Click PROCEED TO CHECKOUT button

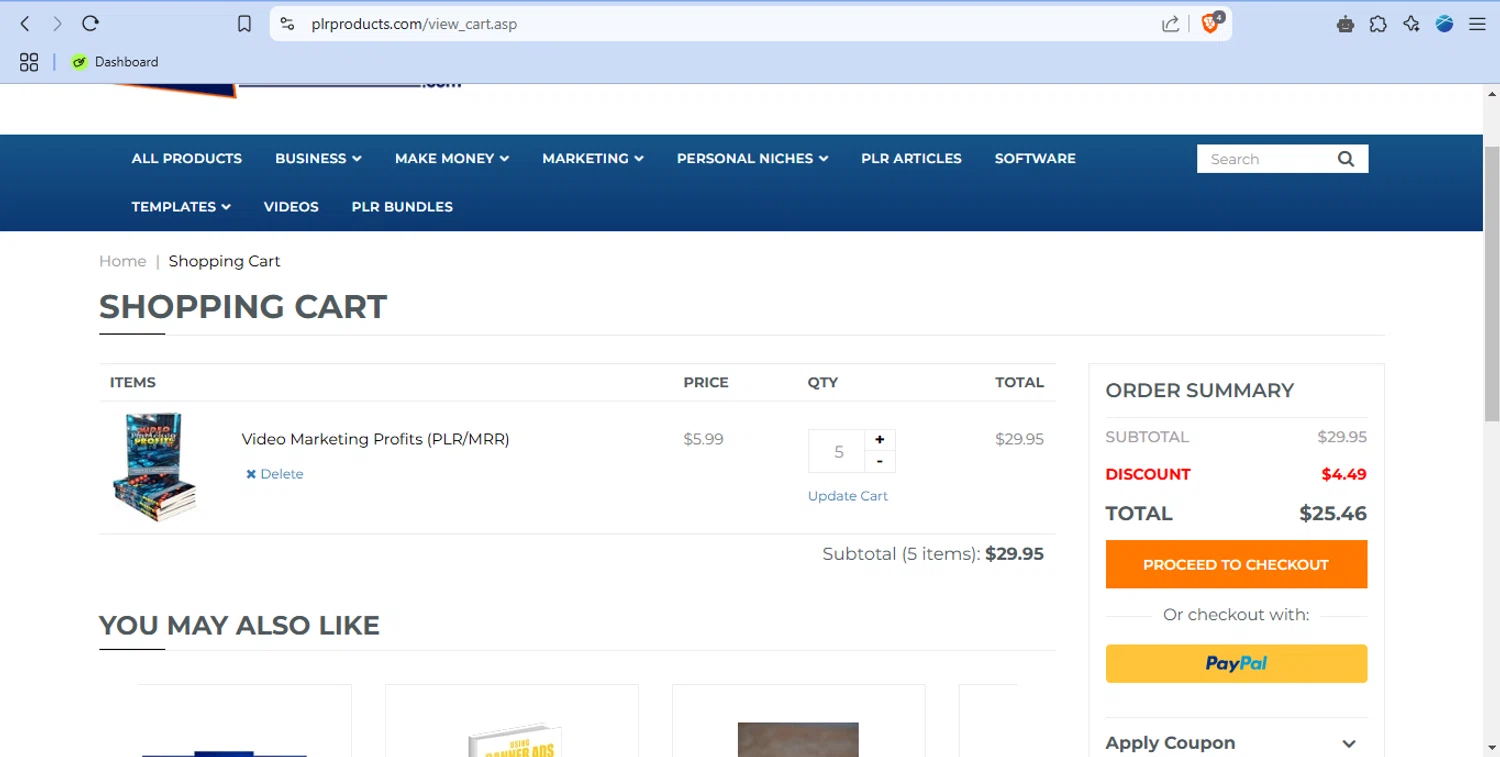[1236, 564]
